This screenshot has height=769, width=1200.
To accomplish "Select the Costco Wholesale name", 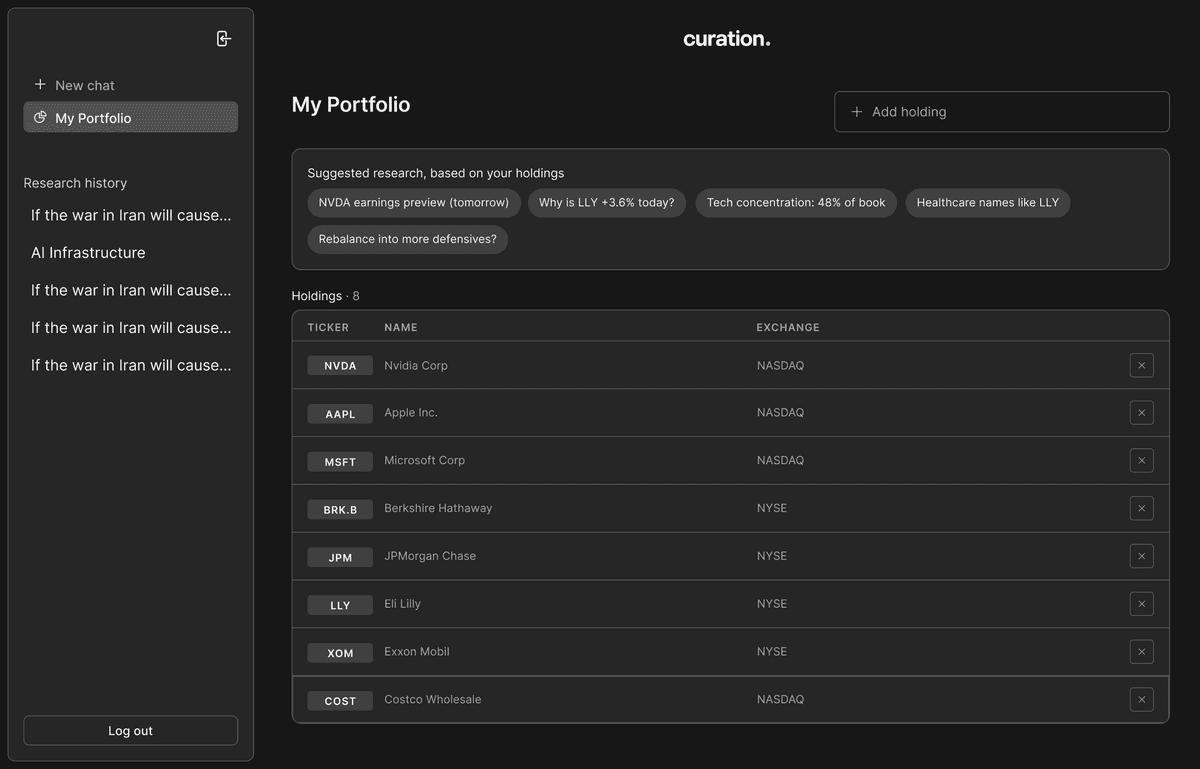I will click(x=433, y=699).
